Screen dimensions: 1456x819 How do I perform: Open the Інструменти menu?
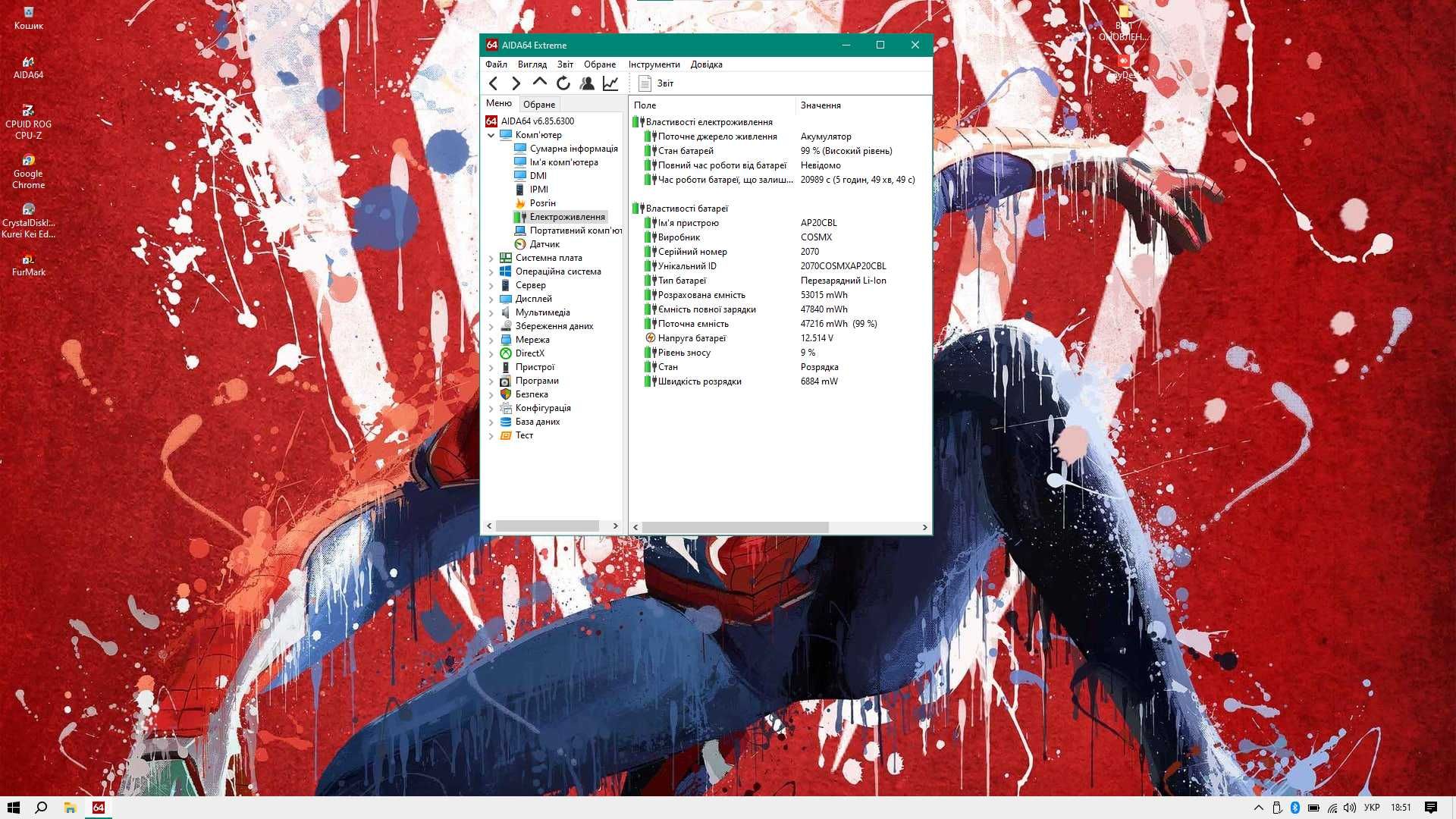click(x=654, y=64)
